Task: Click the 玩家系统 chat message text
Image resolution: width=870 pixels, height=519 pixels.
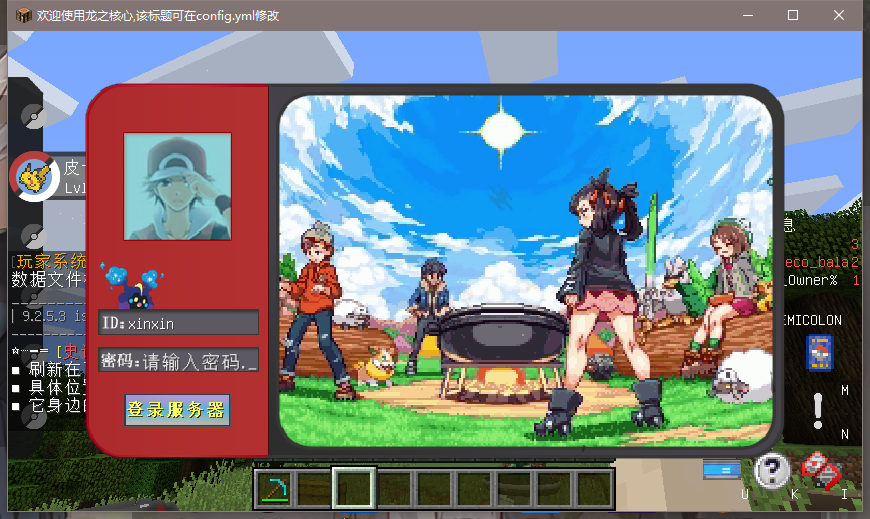Action: (x=51, y=261)
